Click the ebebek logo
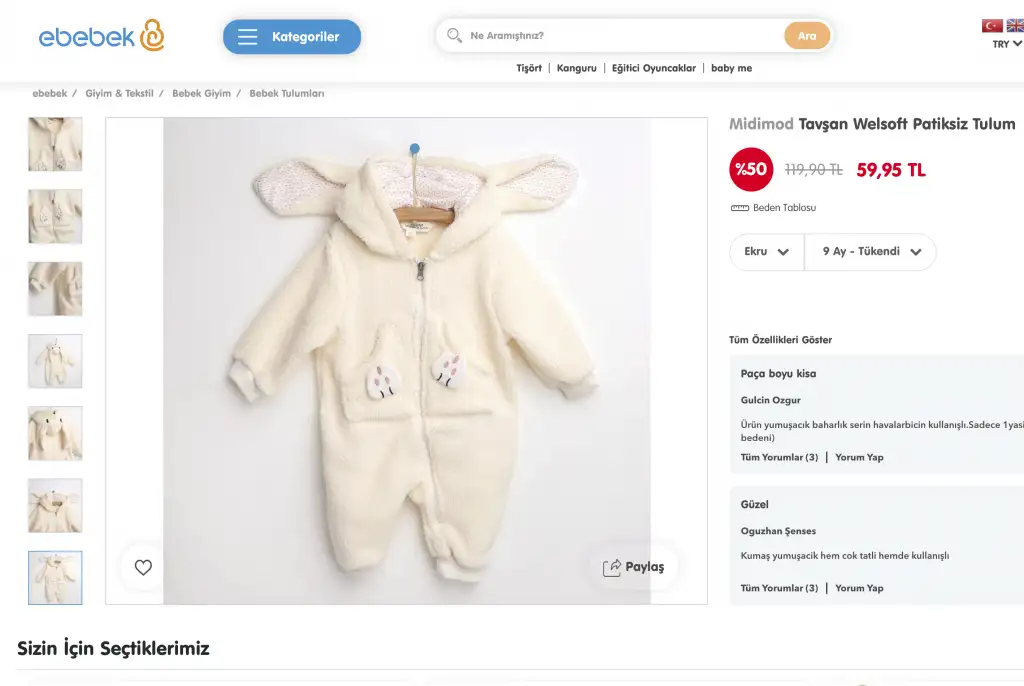This screenshot has width=1024, height=686. click(101, 36)
